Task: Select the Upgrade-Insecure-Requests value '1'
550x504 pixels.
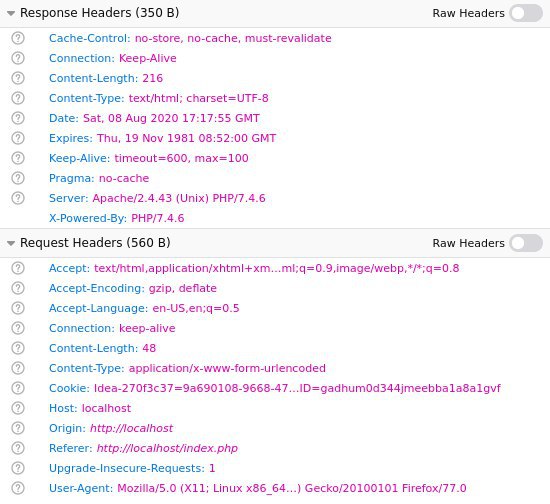Action: pyautogui.click(x=212, y=468)
